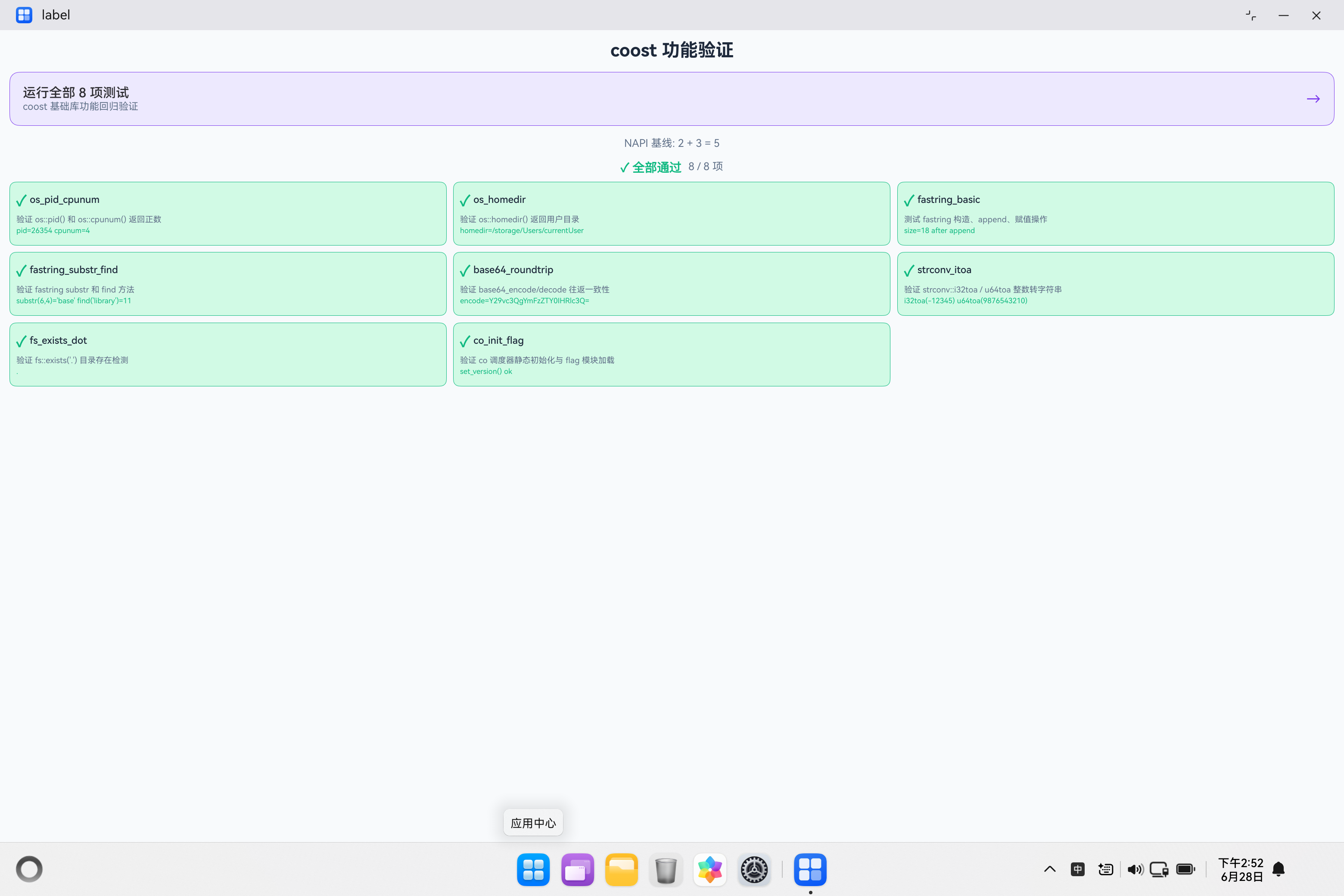This screenshot has width=1344, height=896.
Task: Close the label window
Action: [x=1316, y=16]
